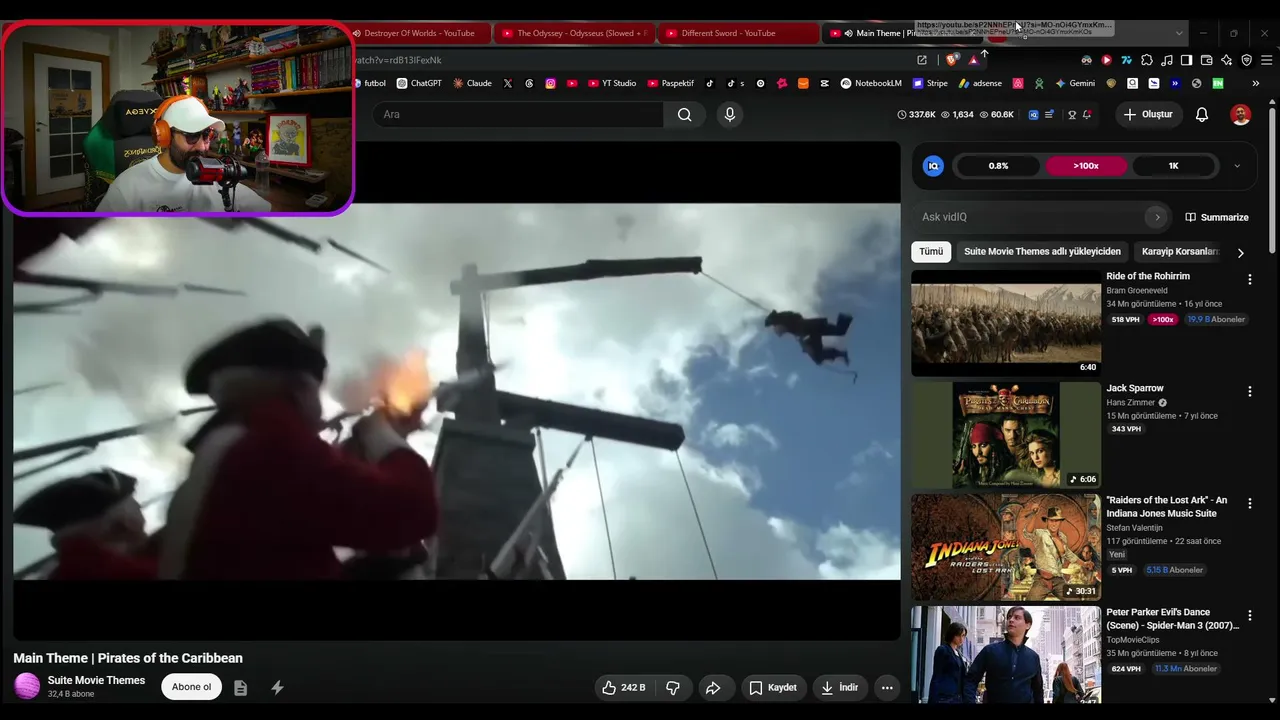Viewport: 1280px width, 720px height.
Task: Open the Gemini bookmark
Action: 1075,84
